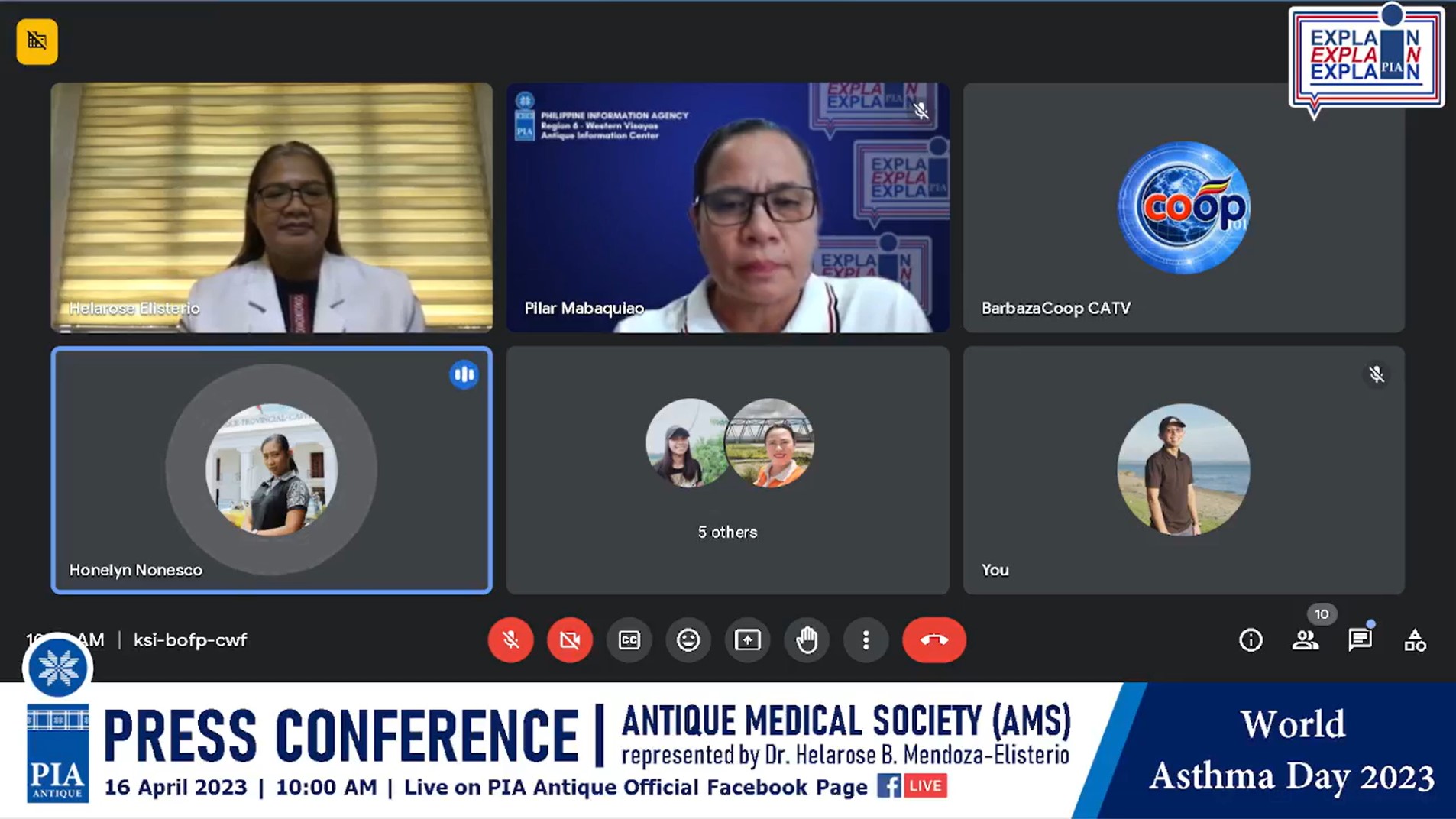Open the more options three-dot menu
This screenshot has width=1456, height=819.
866,639
